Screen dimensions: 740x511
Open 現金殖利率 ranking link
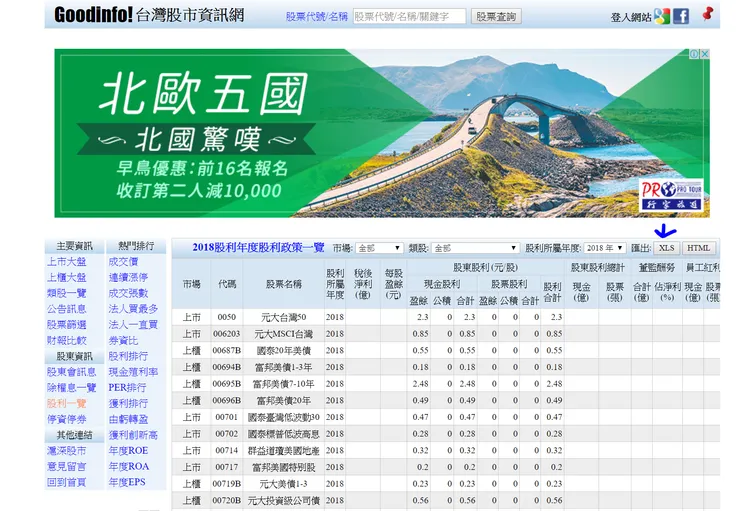[133, 372]
